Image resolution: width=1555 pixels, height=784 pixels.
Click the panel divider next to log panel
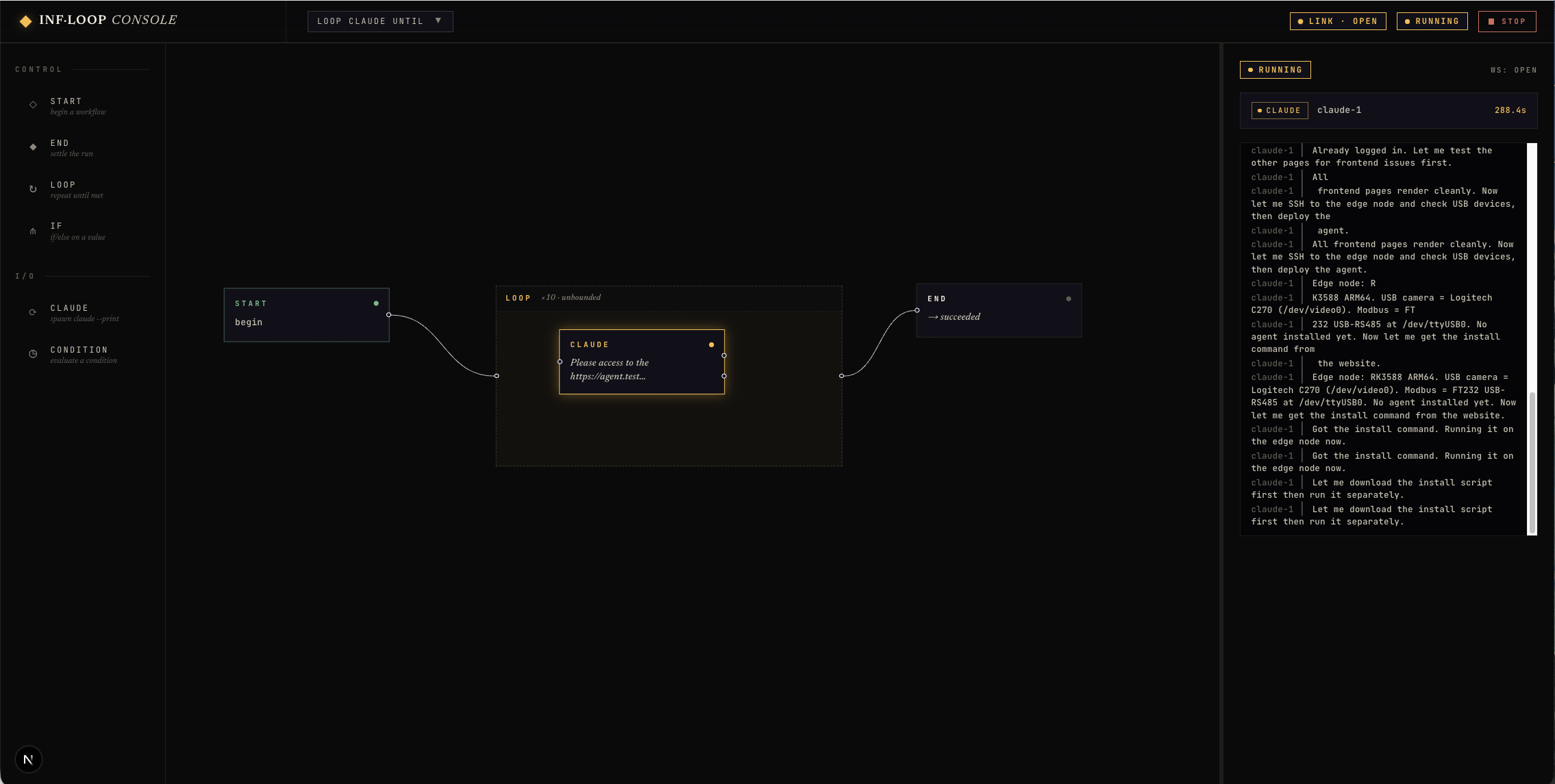[x=1221, y=414]
